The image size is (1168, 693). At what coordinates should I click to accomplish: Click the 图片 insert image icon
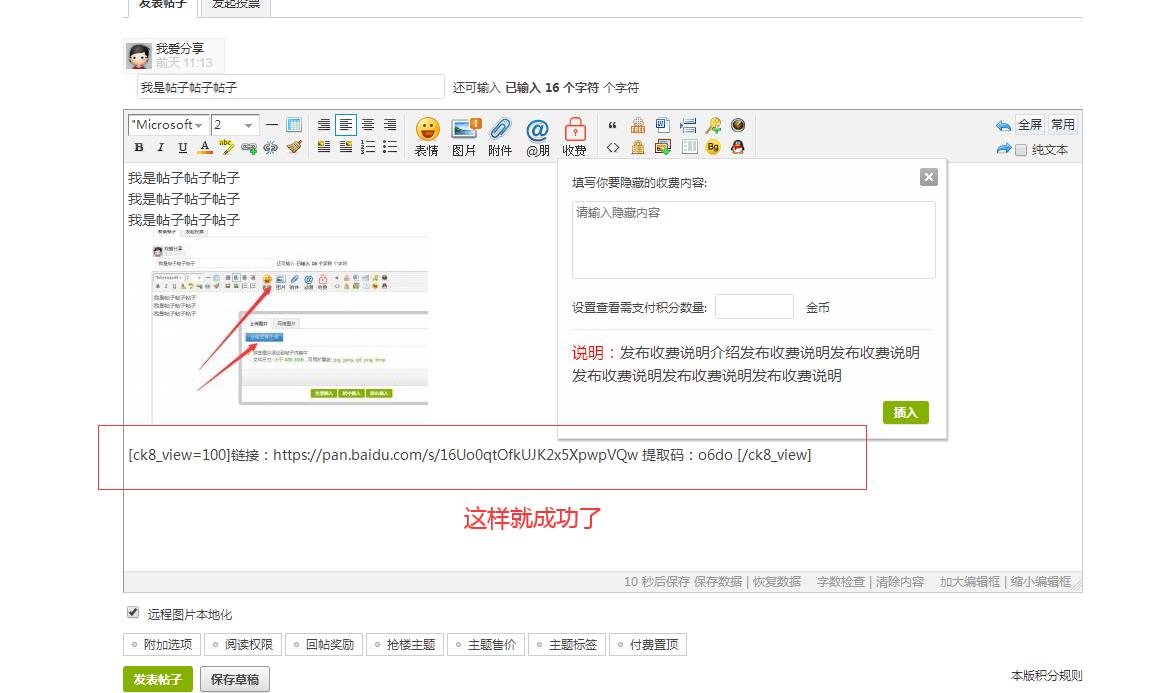click(464, 136)
